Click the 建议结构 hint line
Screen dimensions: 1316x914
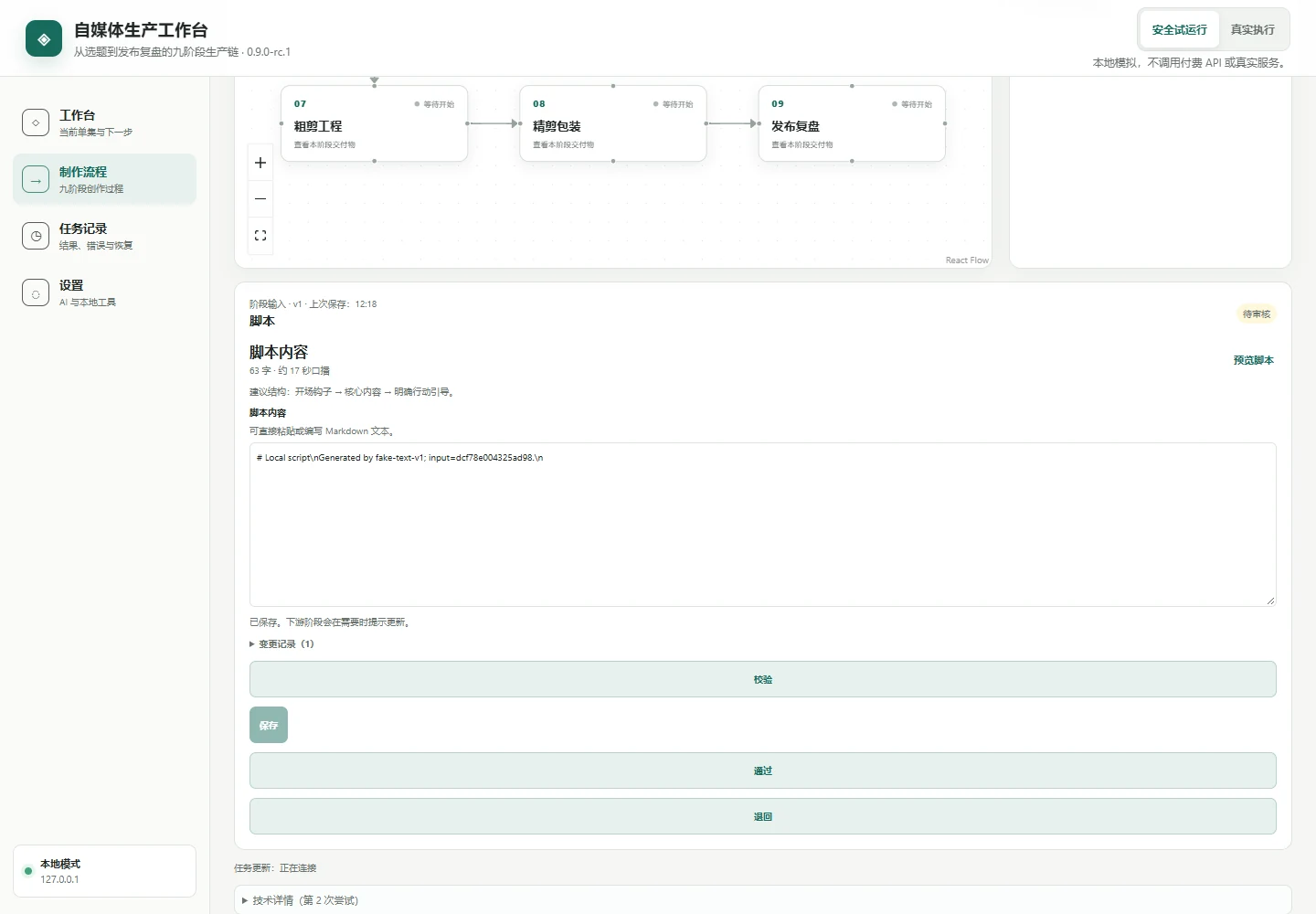point(353,392)
